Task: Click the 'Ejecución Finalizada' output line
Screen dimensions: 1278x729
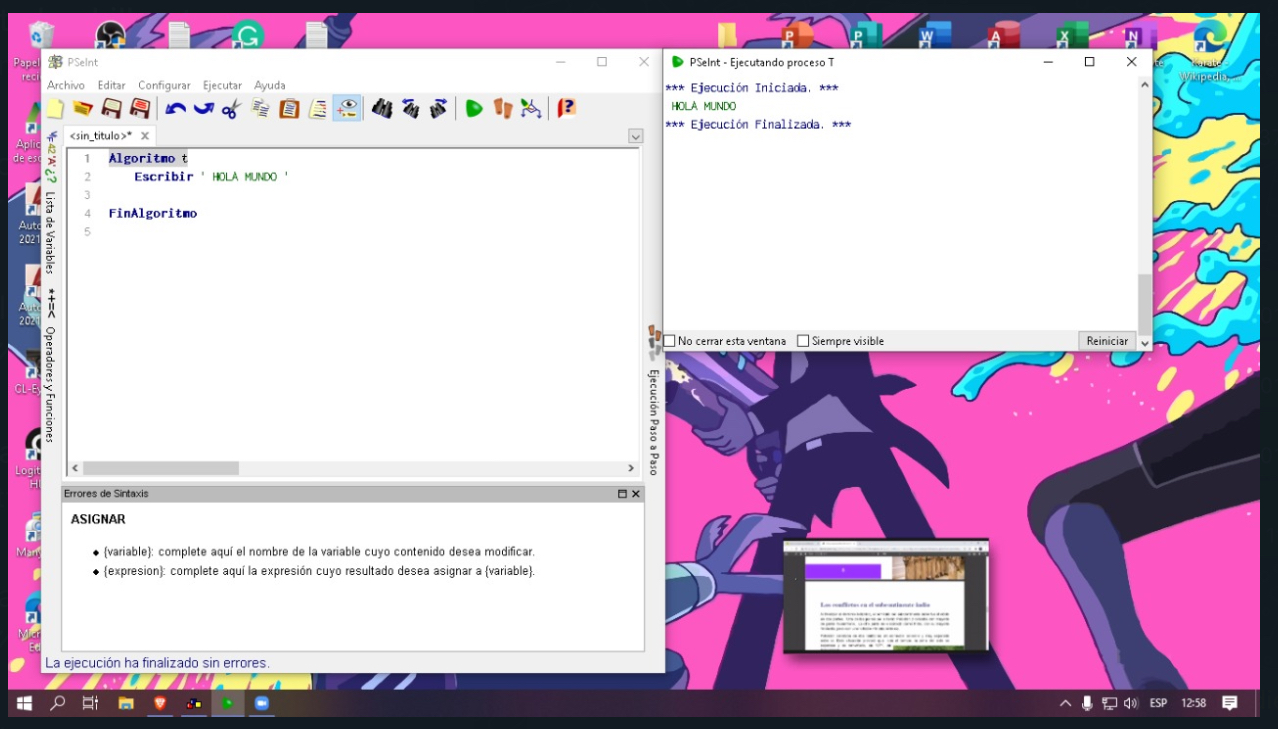Action: point(758,125)
